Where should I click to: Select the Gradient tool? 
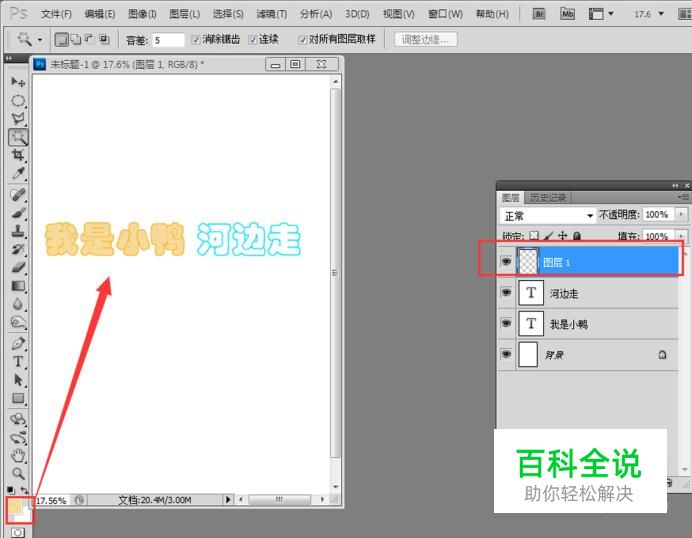click(18, 286)
